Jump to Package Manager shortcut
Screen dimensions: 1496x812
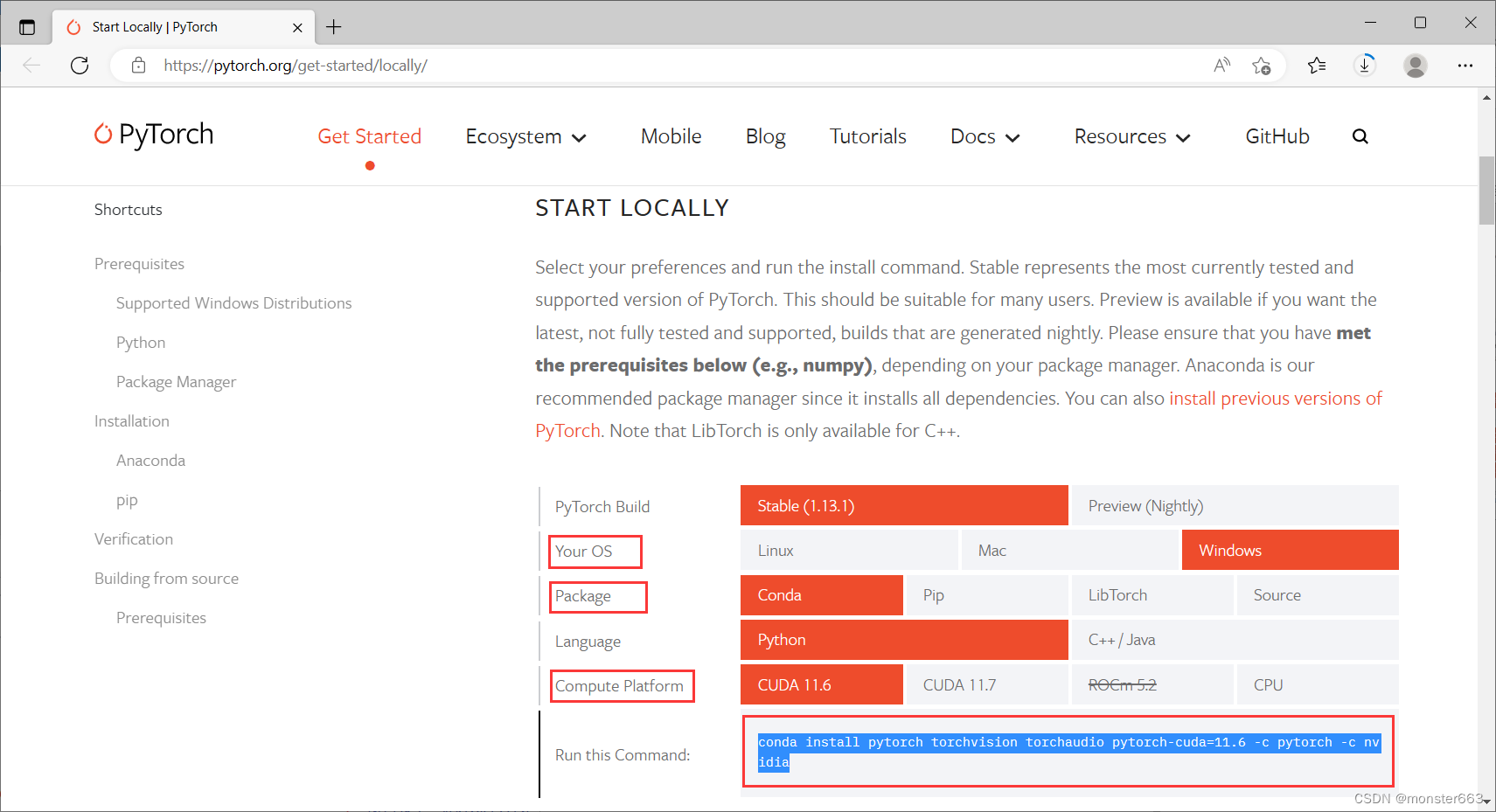[176, 382]
